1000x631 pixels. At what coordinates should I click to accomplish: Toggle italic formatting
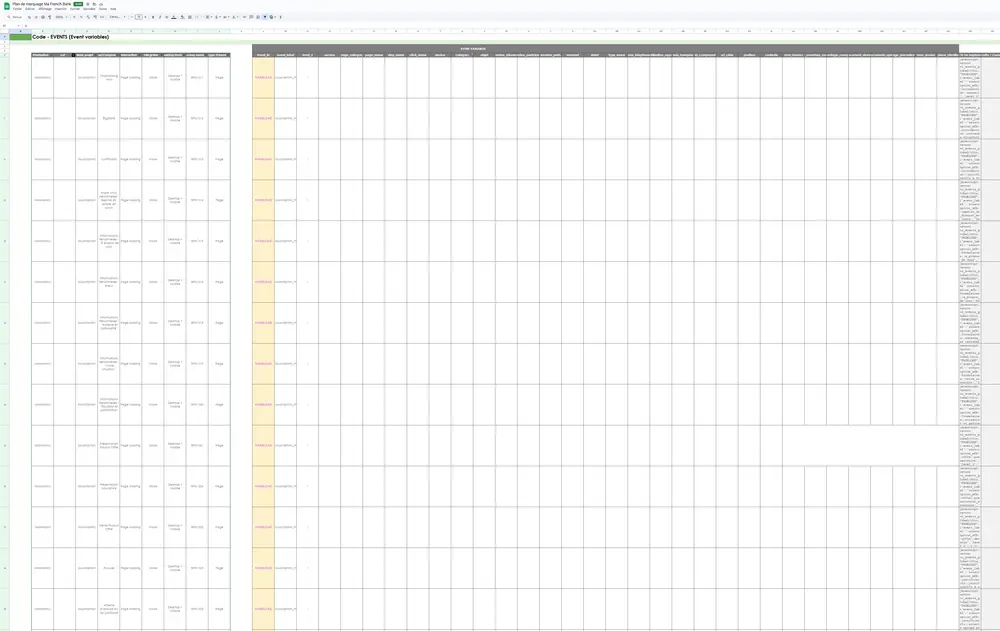coord(160,17)
